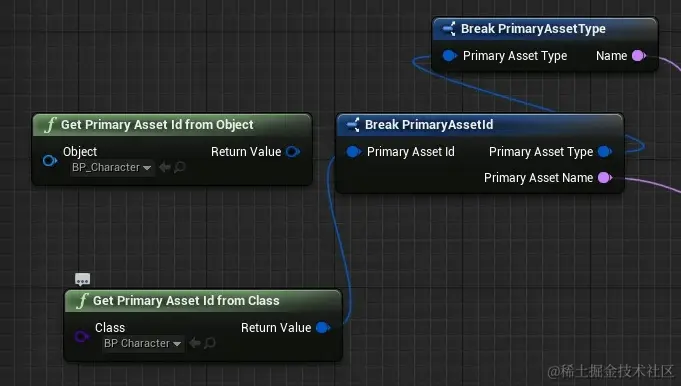Select the Break PrimaryAssetId node title

tap(429, 125)
